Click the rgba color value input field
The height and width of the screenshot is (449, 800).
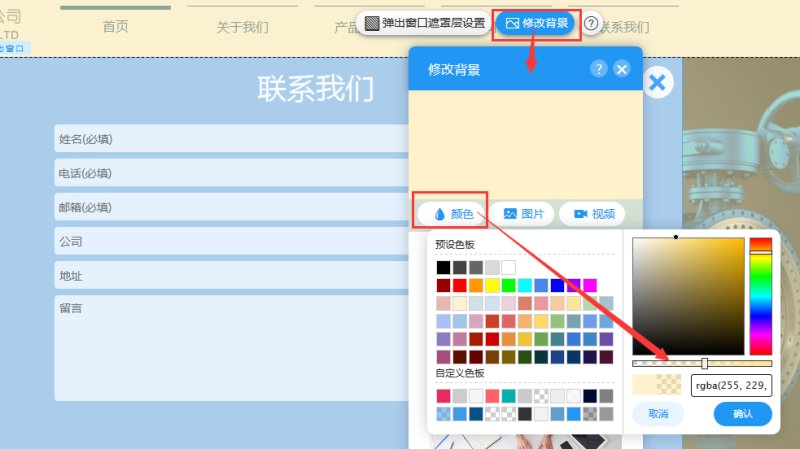click(731, 385)
